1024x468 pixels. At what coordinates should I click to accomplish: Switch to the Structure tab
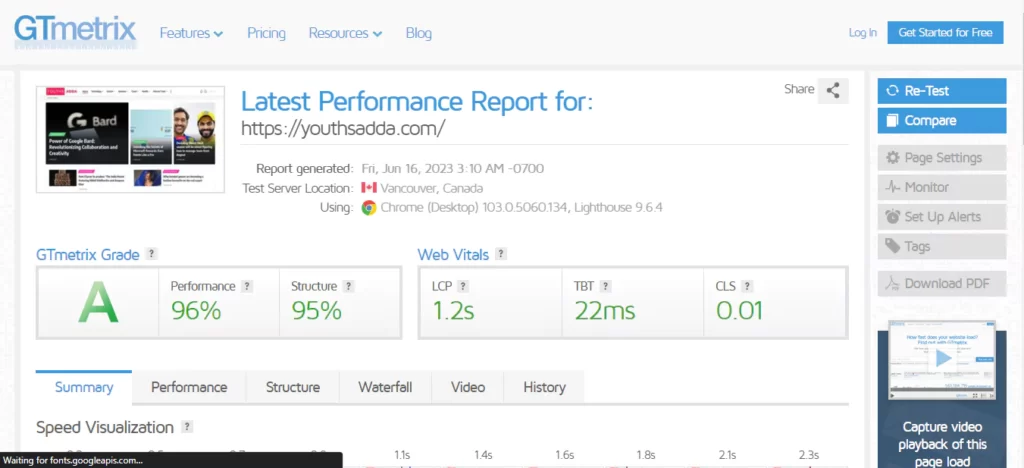tap(293, 387)
